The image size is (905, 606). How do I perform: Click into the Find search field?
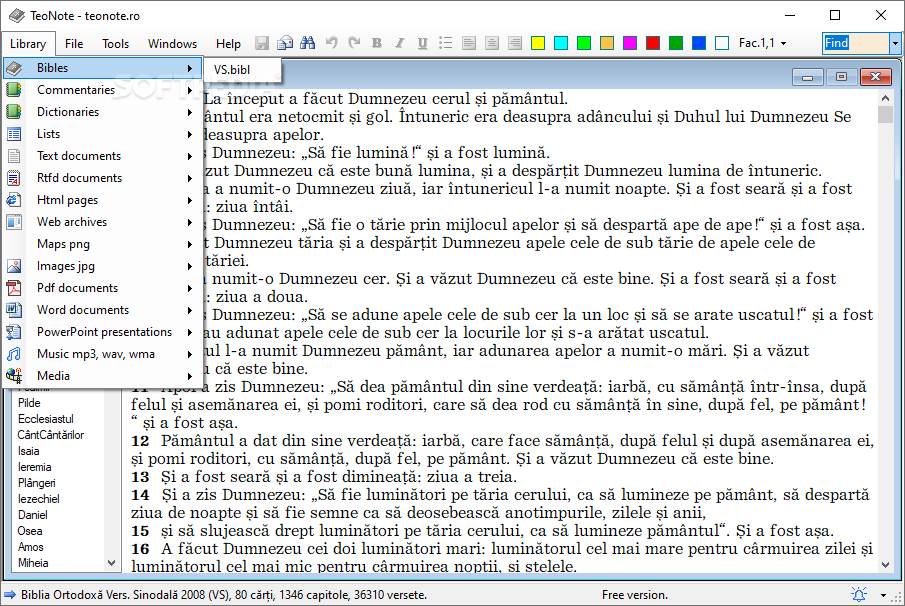coord(855,43)
